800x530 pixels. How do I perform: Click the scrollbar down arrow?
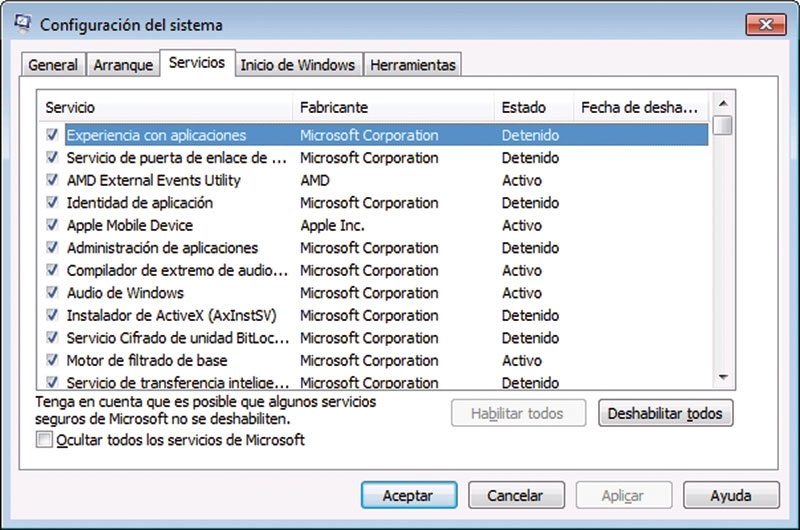point(722,377)
